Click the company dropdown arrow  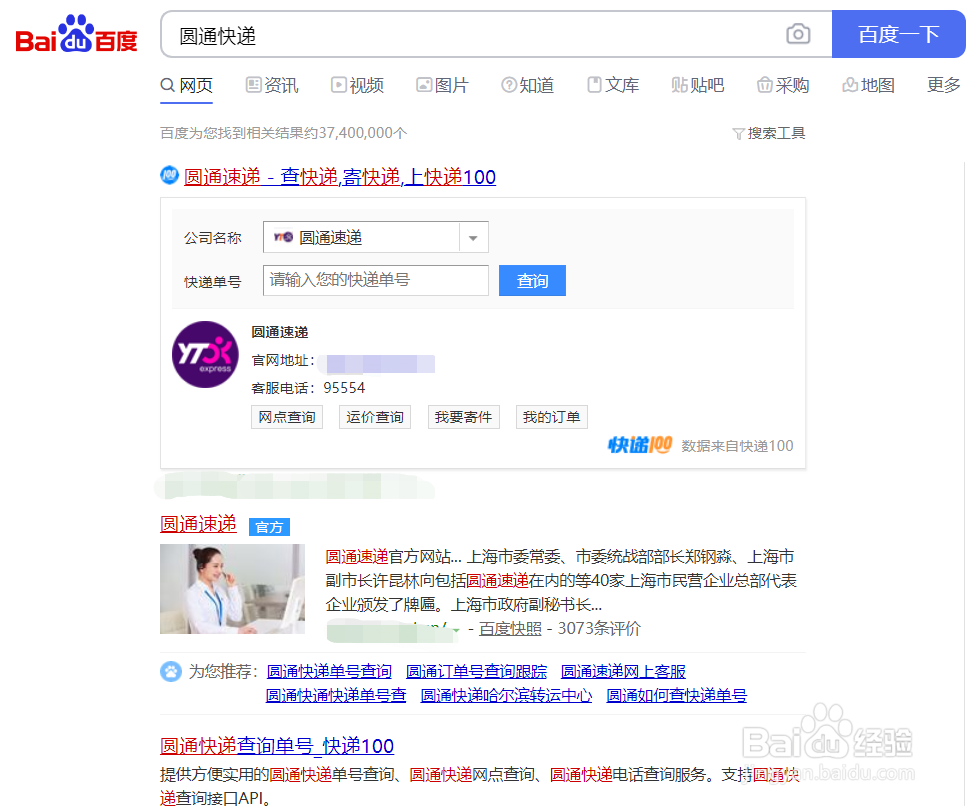473,238
